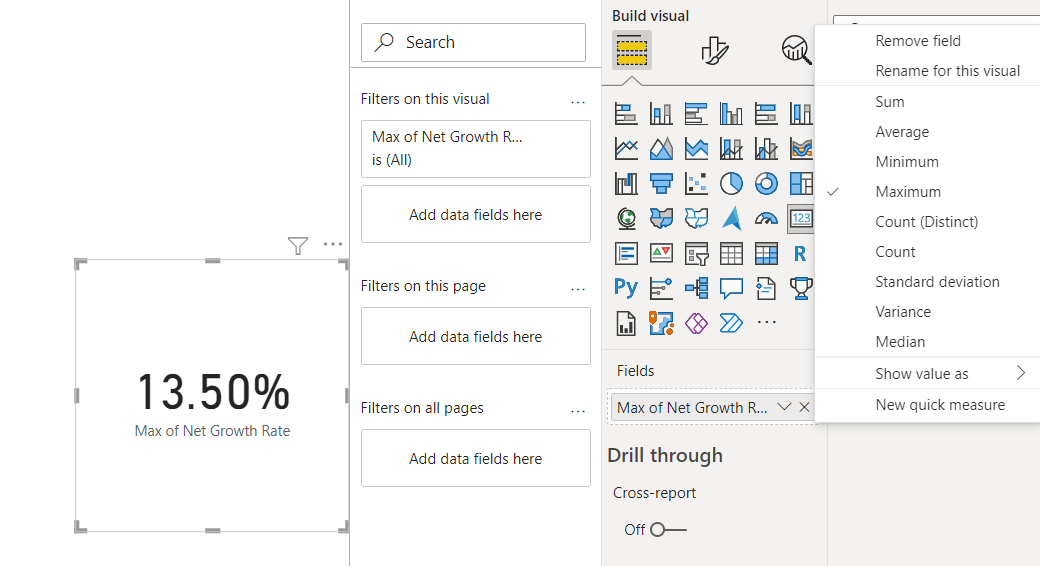The height and width of the screenshot is (566, 1040).
Task: Open Filters on this page options ellipsis
Action: coord(578,289)
